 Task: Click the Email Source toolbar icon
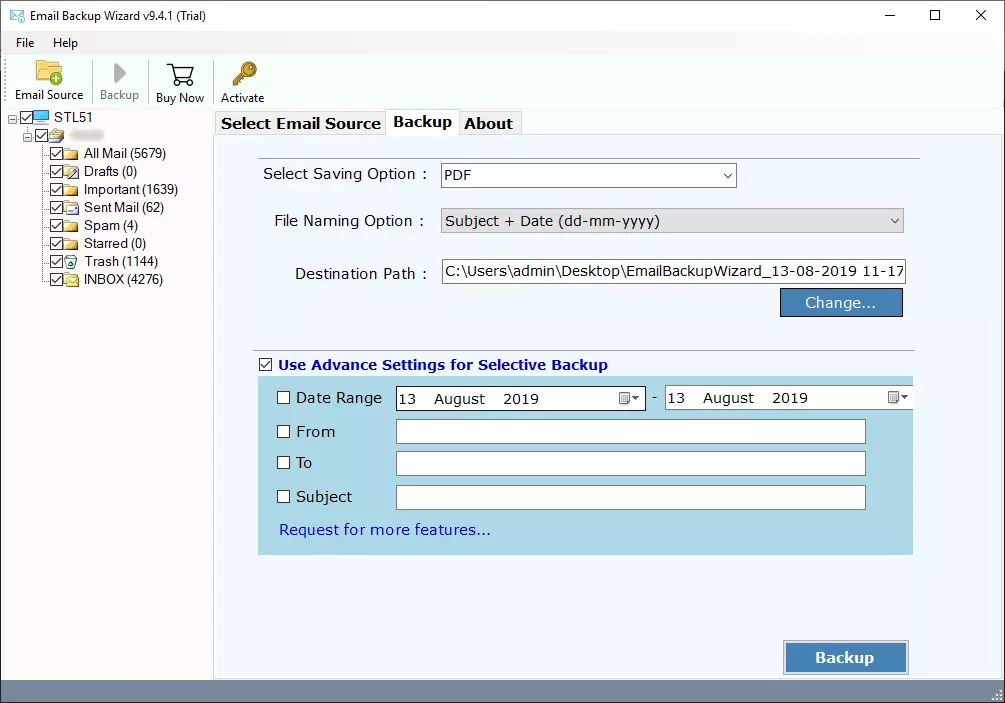49,74
